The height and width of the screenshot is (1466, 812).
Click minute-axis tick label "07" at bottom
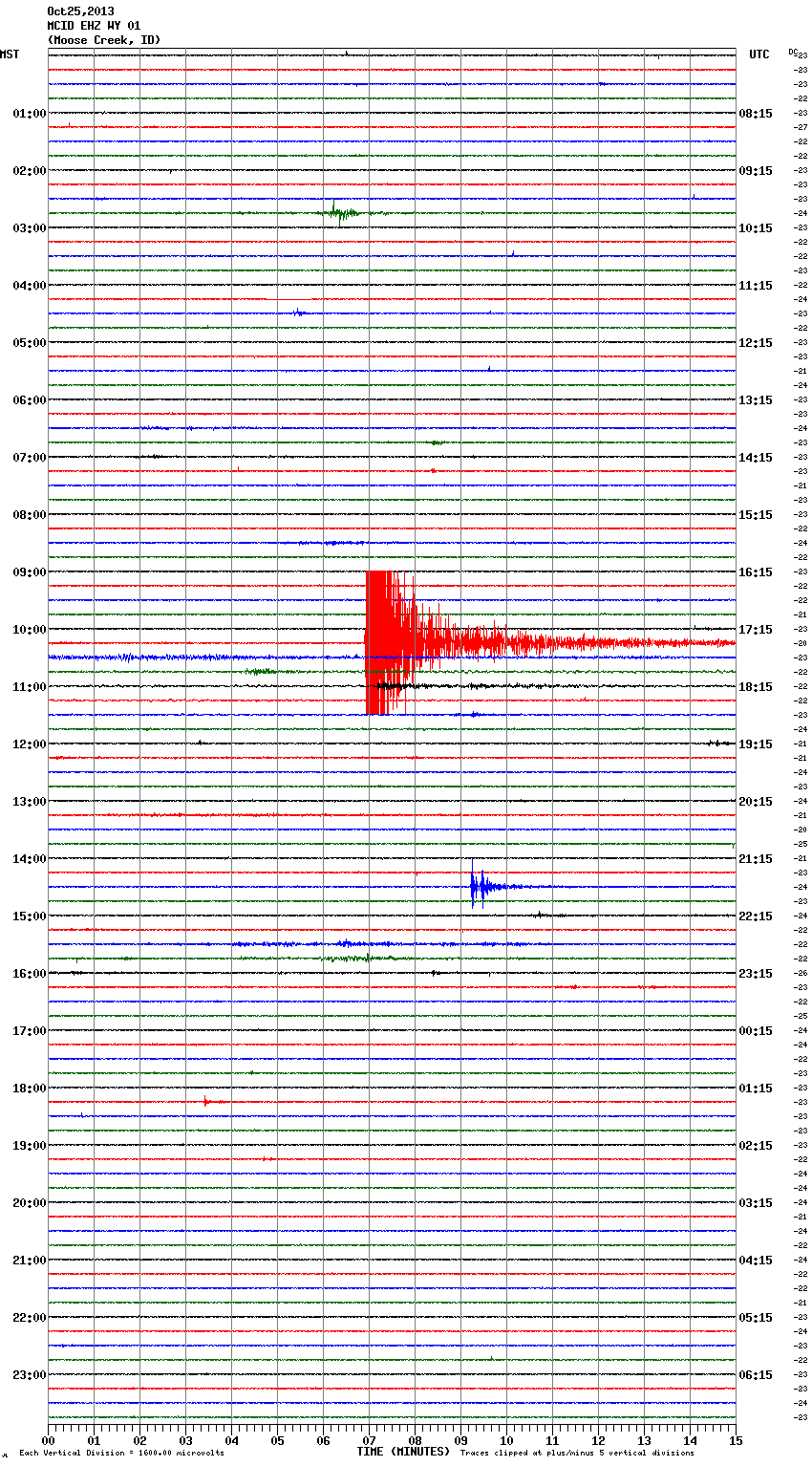(x=369, y=1440)
